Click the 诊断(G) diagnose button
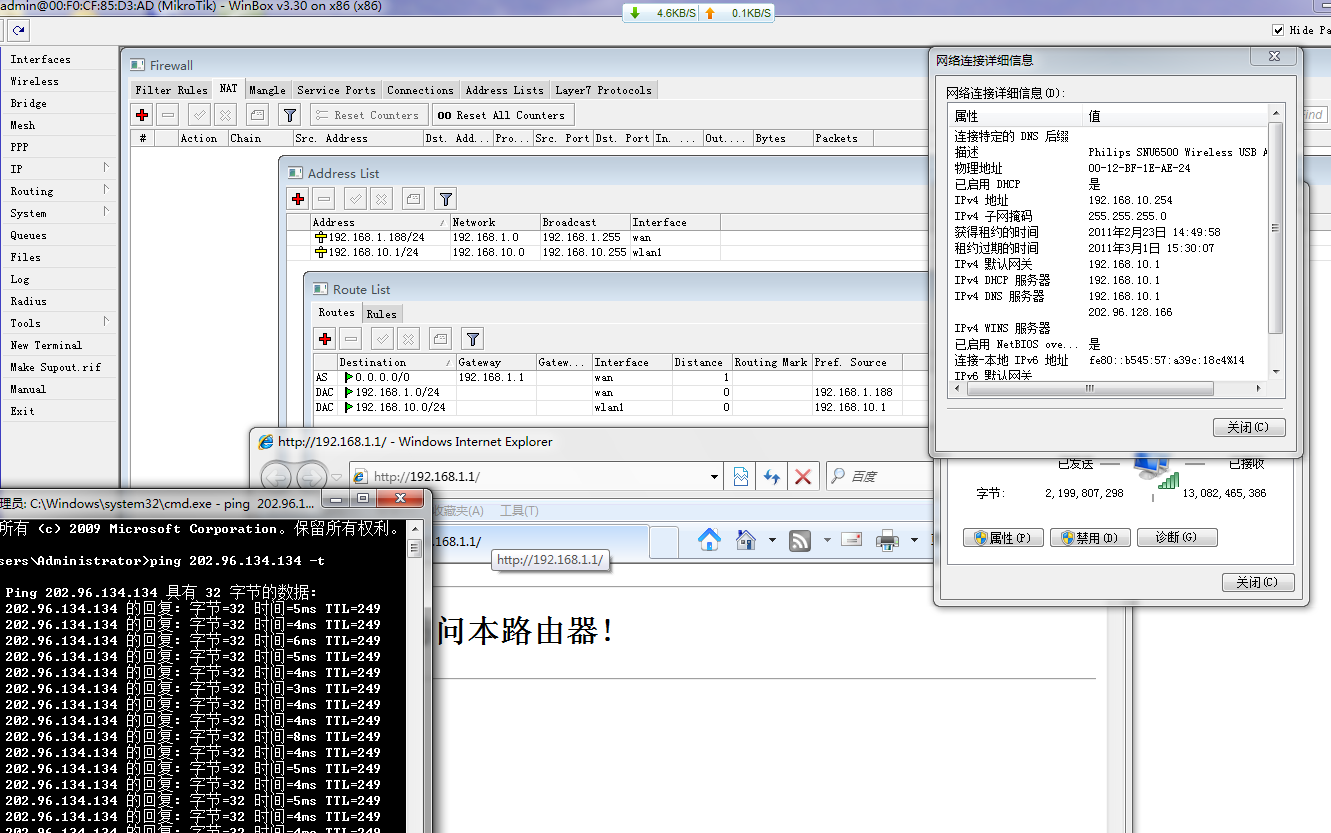1331x833 pixels. tap(1176, 538)
